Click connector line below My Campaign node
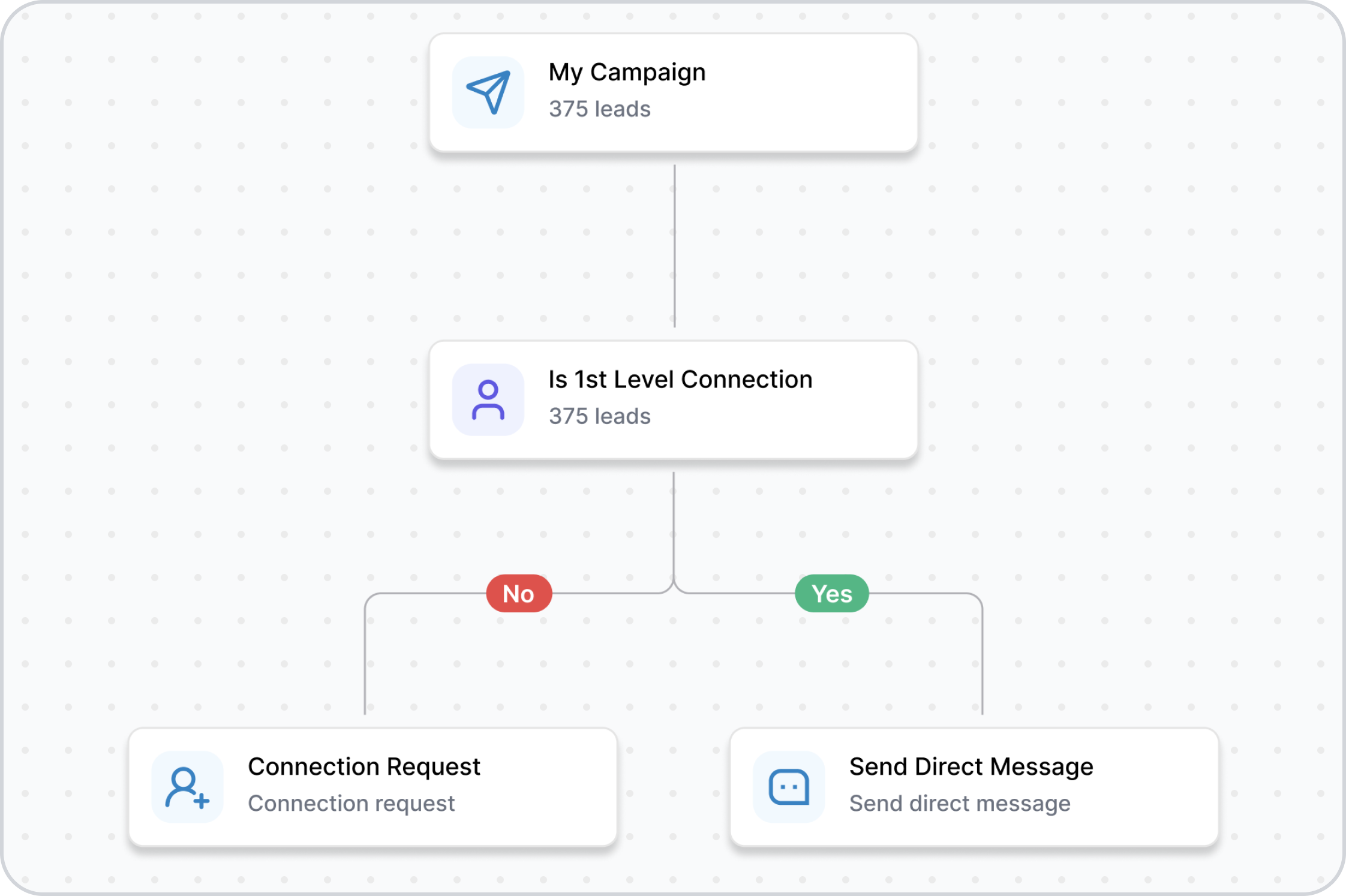This screenshot has width=1346, height=896. 675,246
